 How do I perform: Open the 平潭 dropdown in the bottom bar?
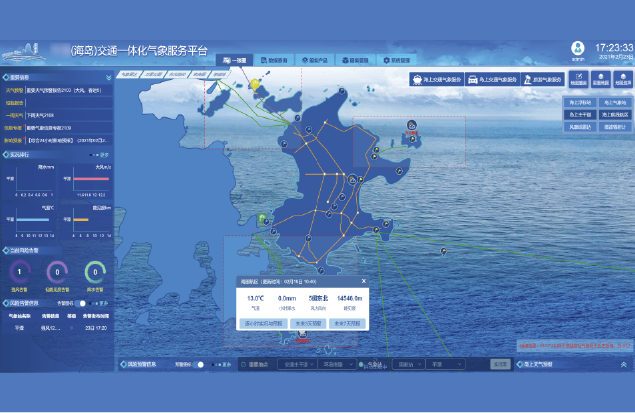coord(445,364)
